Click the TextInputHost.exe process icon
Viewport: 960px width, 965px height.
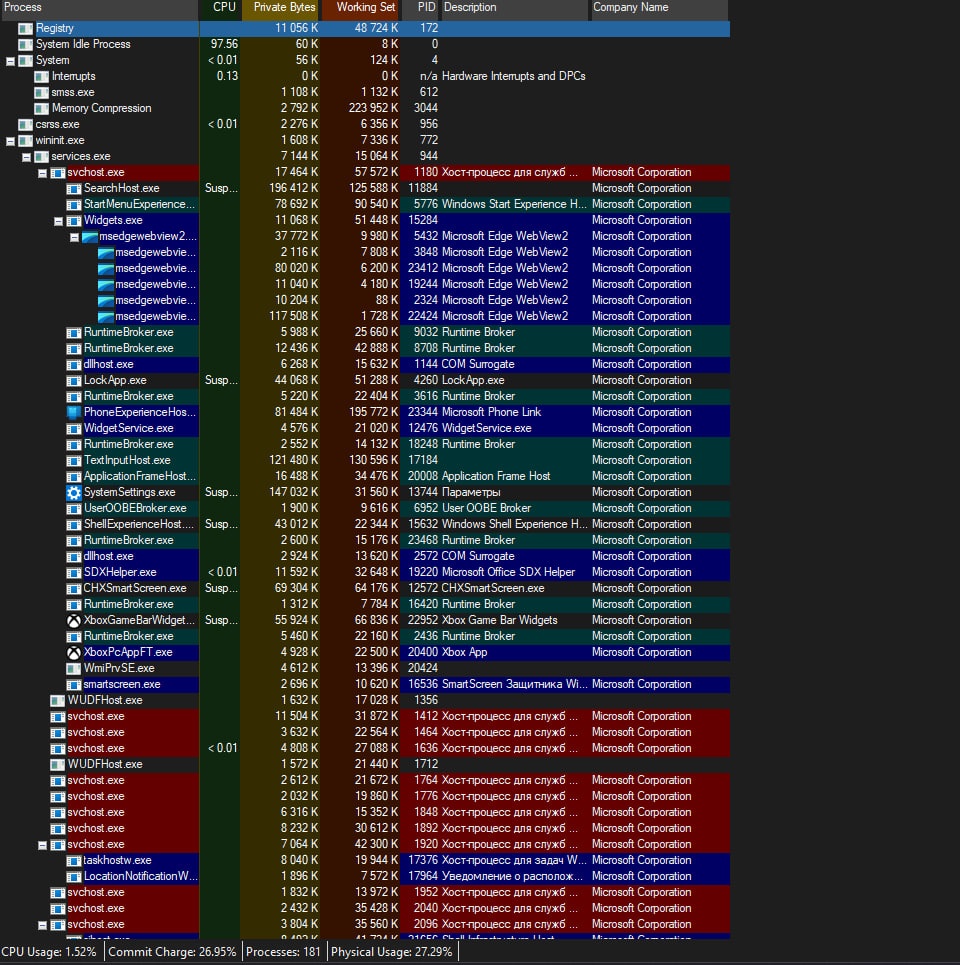pyautogui.click(x=73, y=460)
